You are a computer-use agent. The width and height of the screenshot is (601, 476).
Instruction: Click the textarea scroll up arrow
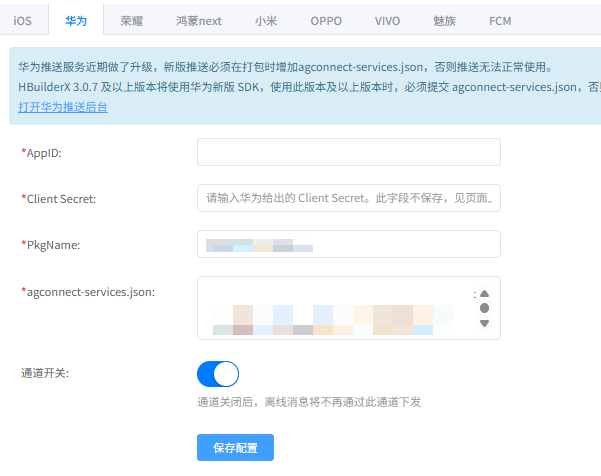pyautogui.click(x=484, y=294)
